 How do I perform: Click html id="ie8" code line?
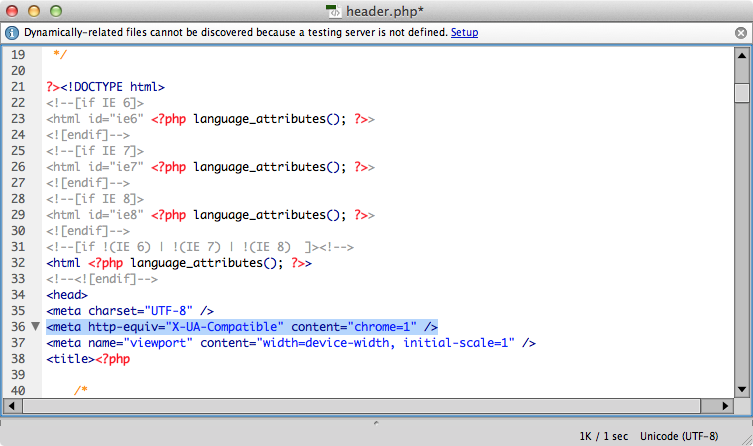point(210,215)
